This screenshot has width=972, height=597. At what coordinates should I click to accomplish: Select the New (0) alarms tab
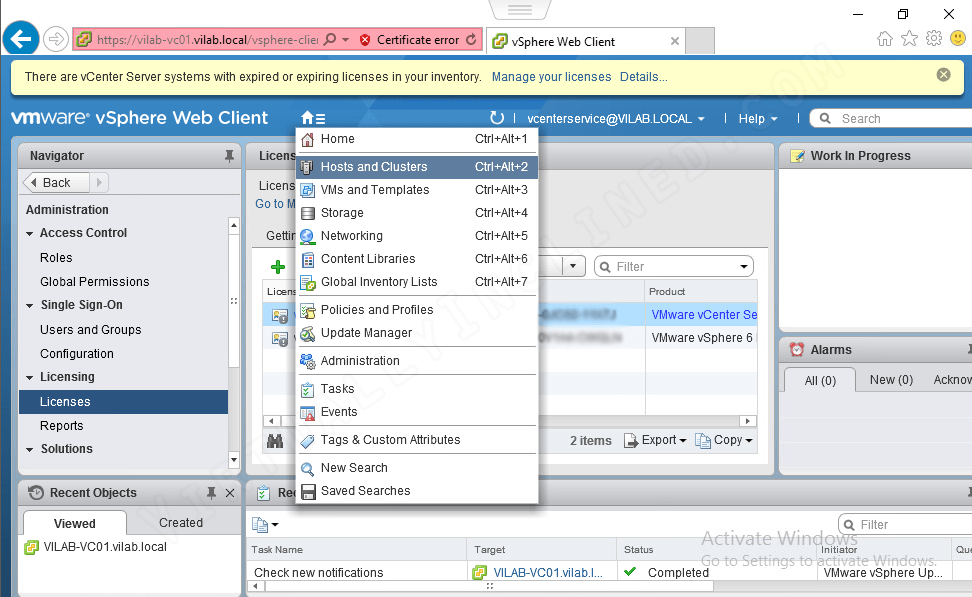[891, 379]
